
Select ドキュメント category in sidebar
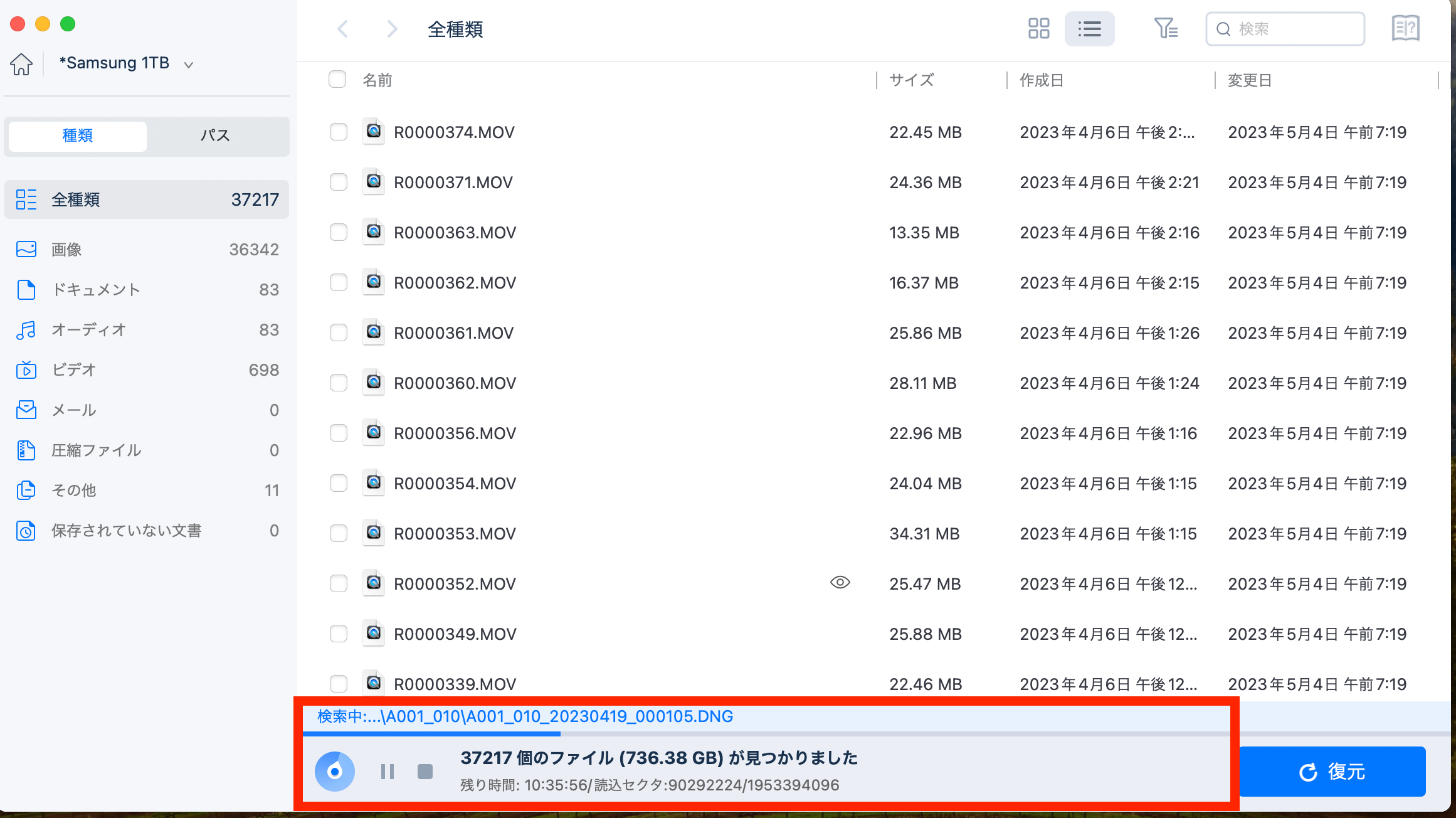pos(147,290)
